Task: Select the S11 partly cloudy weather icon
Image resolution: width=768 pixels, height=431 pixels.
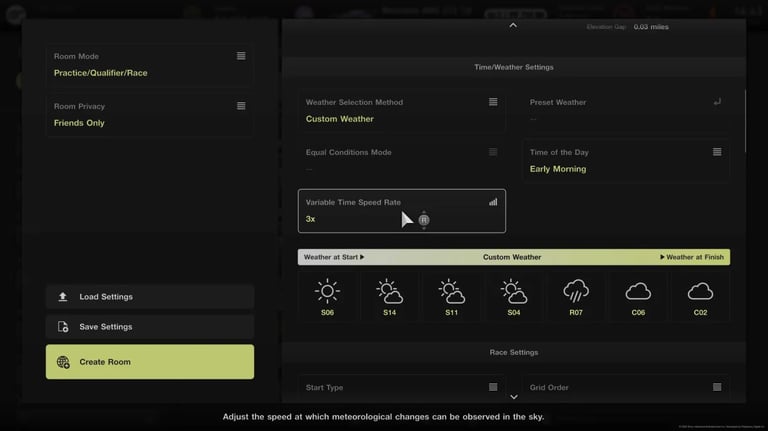Action: click(452, 291)
